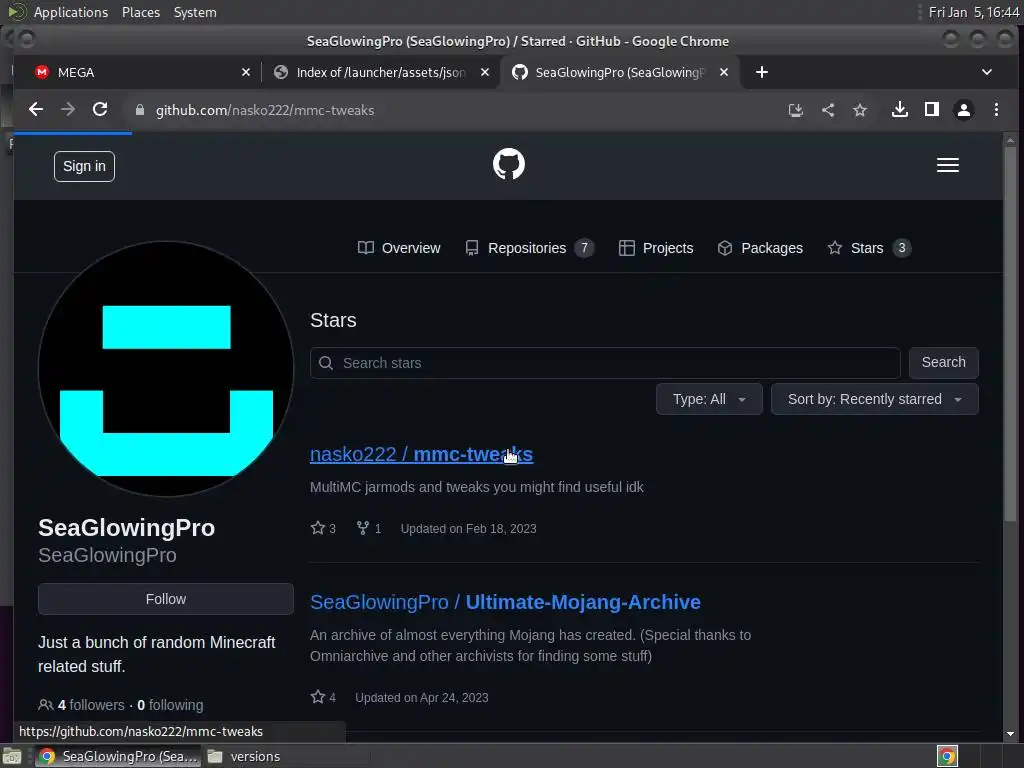Image resolution: width=1024 pixels, height=768 pixels.
Task: Toggle the Chrome side panel icon
Action: (932, 110)
